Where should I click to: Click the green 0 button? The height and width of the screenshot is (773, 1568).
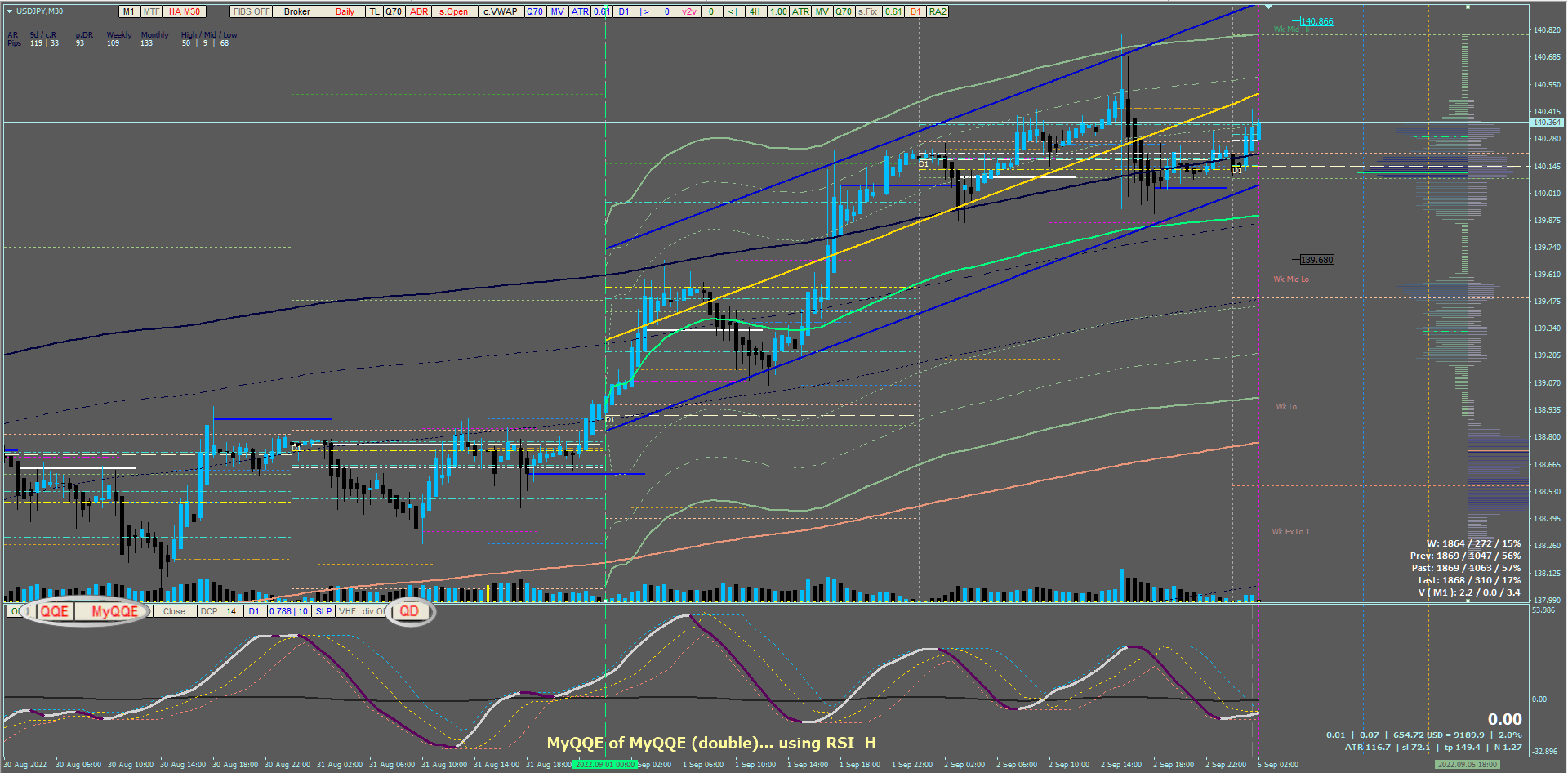tap(711, 11)
